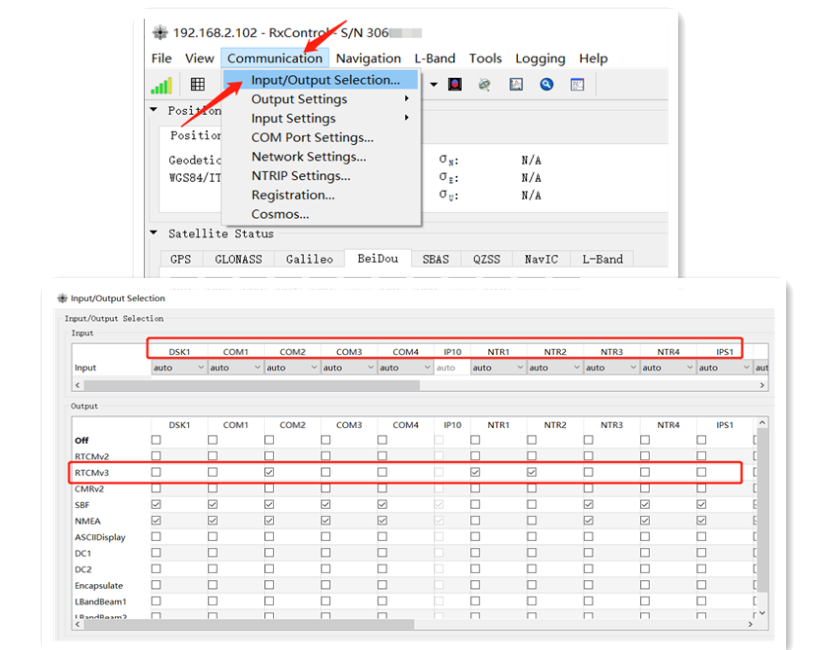Toggle NMEA output on COM4
The height and width of the screenshot is (650, 814).
click(x=382, y=520)
